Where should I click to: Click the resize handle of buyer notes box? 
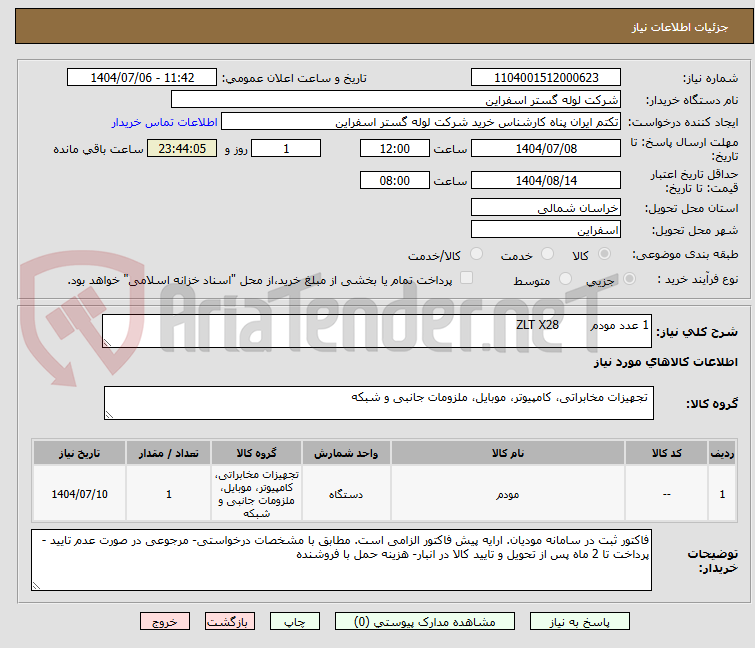pos(36,585)
